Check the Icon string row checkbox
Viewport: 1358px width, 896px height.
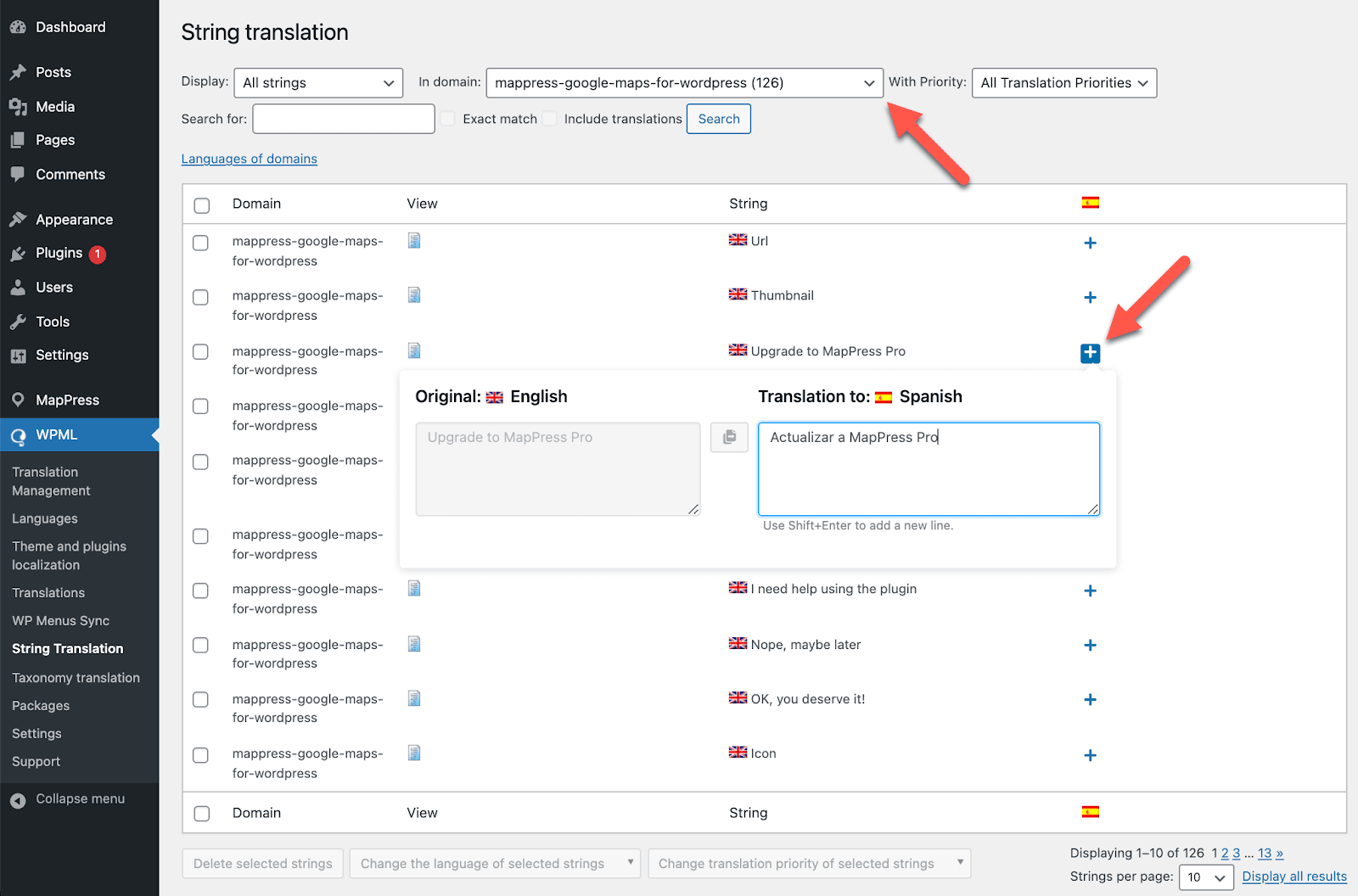(x=201, y=754)
